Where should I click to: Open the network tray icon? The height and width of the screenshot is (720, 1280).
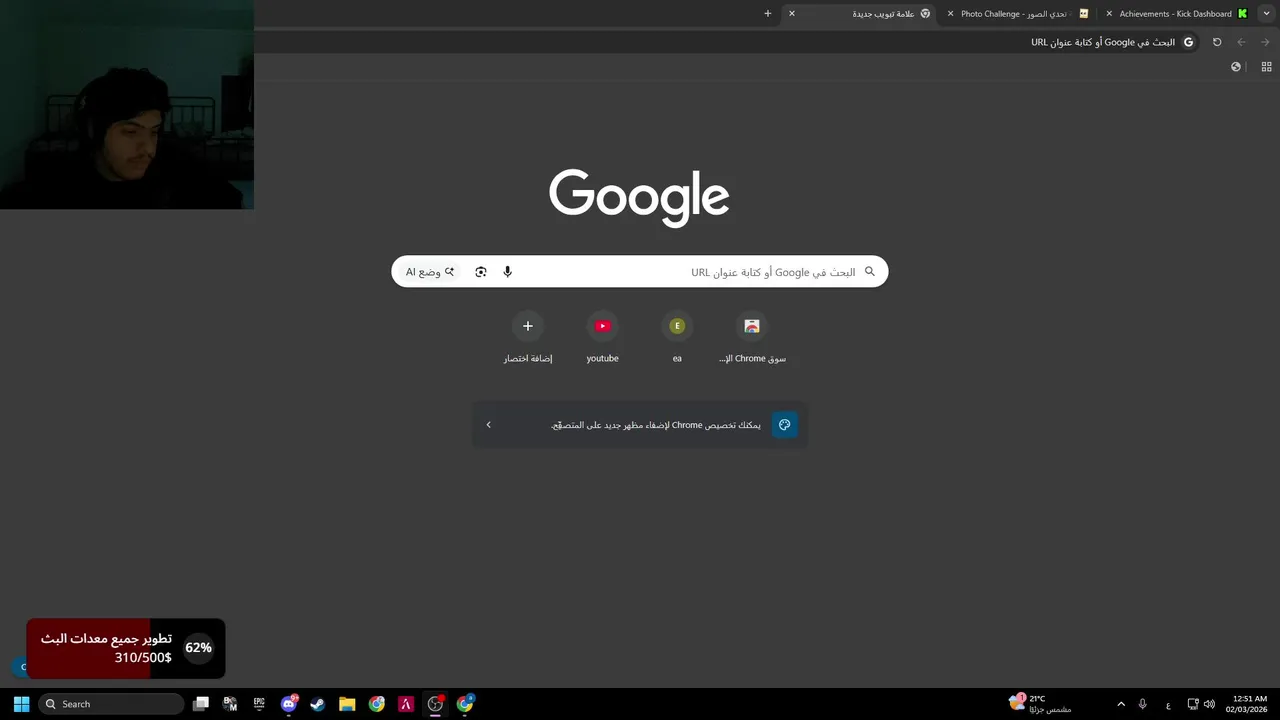[1193, 704]
